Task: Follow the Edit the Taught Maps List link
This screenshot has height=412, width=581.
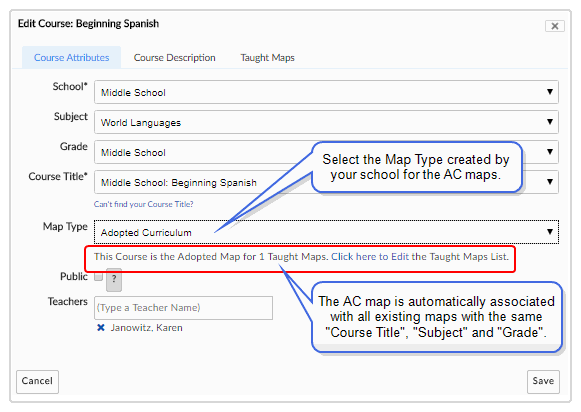Action: 420,256
